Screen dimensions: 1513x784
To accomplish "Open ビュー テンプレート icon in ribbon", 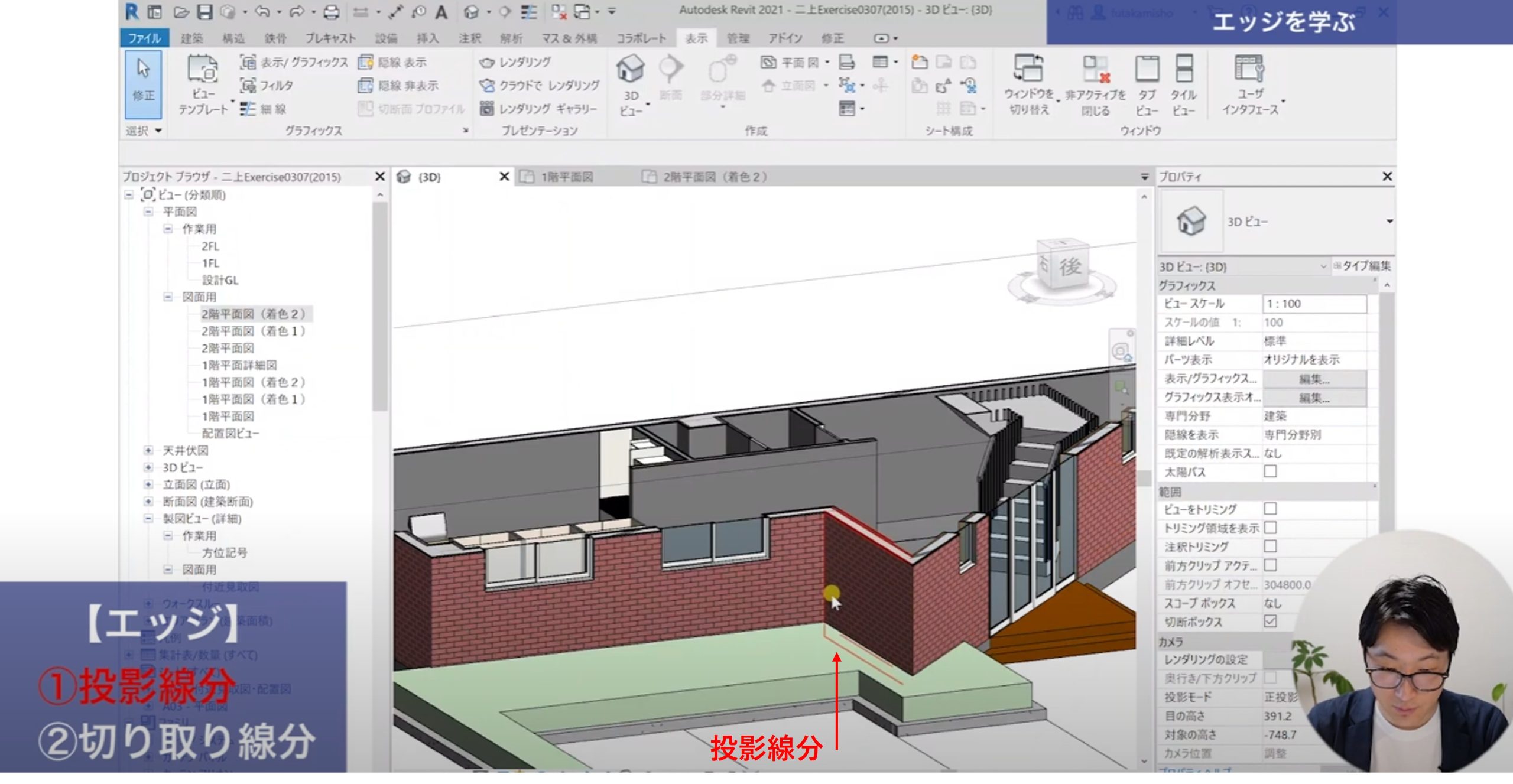I will pos(203,70).
